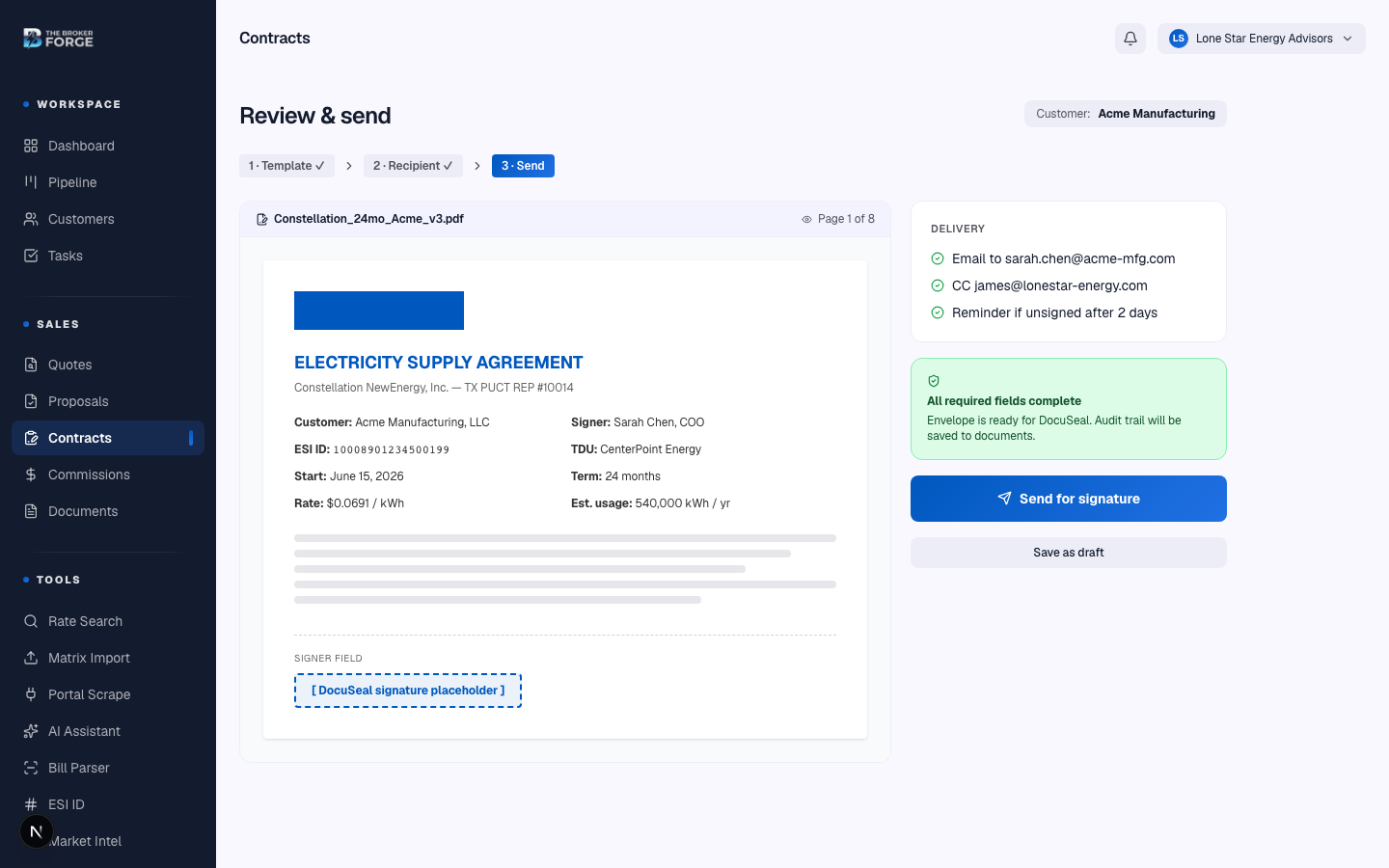This screenshot has height=868, width=1389.
Task: Click the Est. usage 540,000 kWh value
Action: coord(683,503)
